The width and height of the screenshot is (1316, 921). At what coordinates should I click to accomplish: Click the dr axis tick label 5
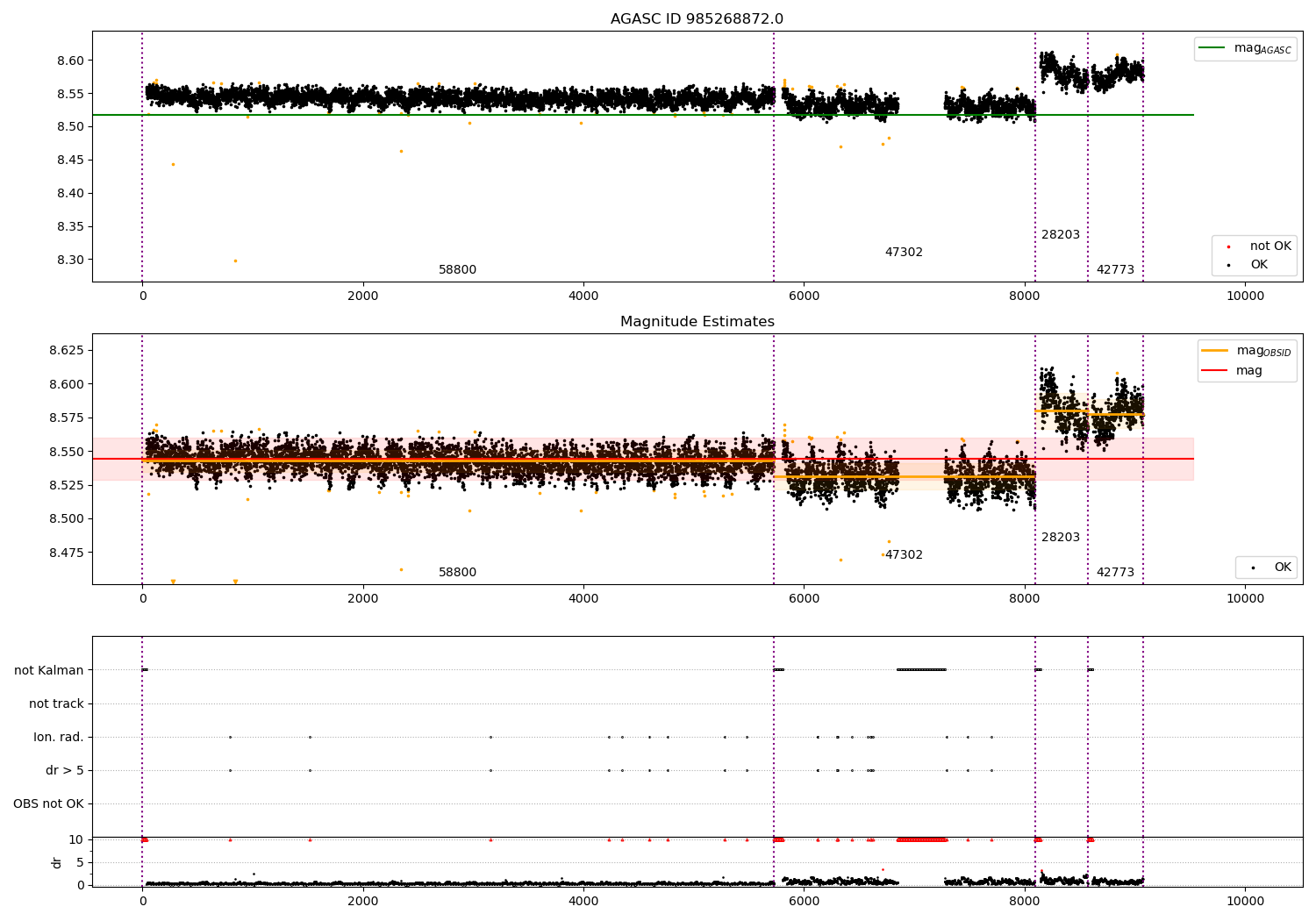click(x=80, y=862)
